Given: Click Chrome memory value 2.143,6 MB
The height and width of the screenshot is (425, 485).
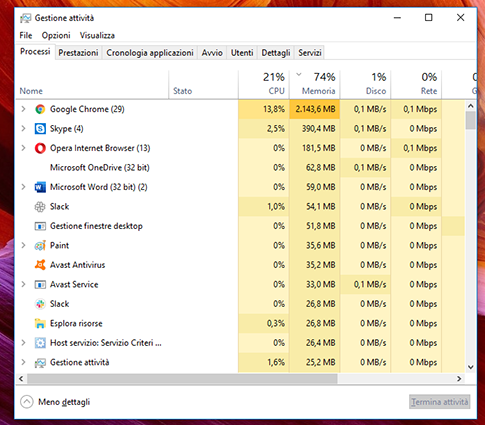Looking at the screenshot, I should click(x=315, y=109).
